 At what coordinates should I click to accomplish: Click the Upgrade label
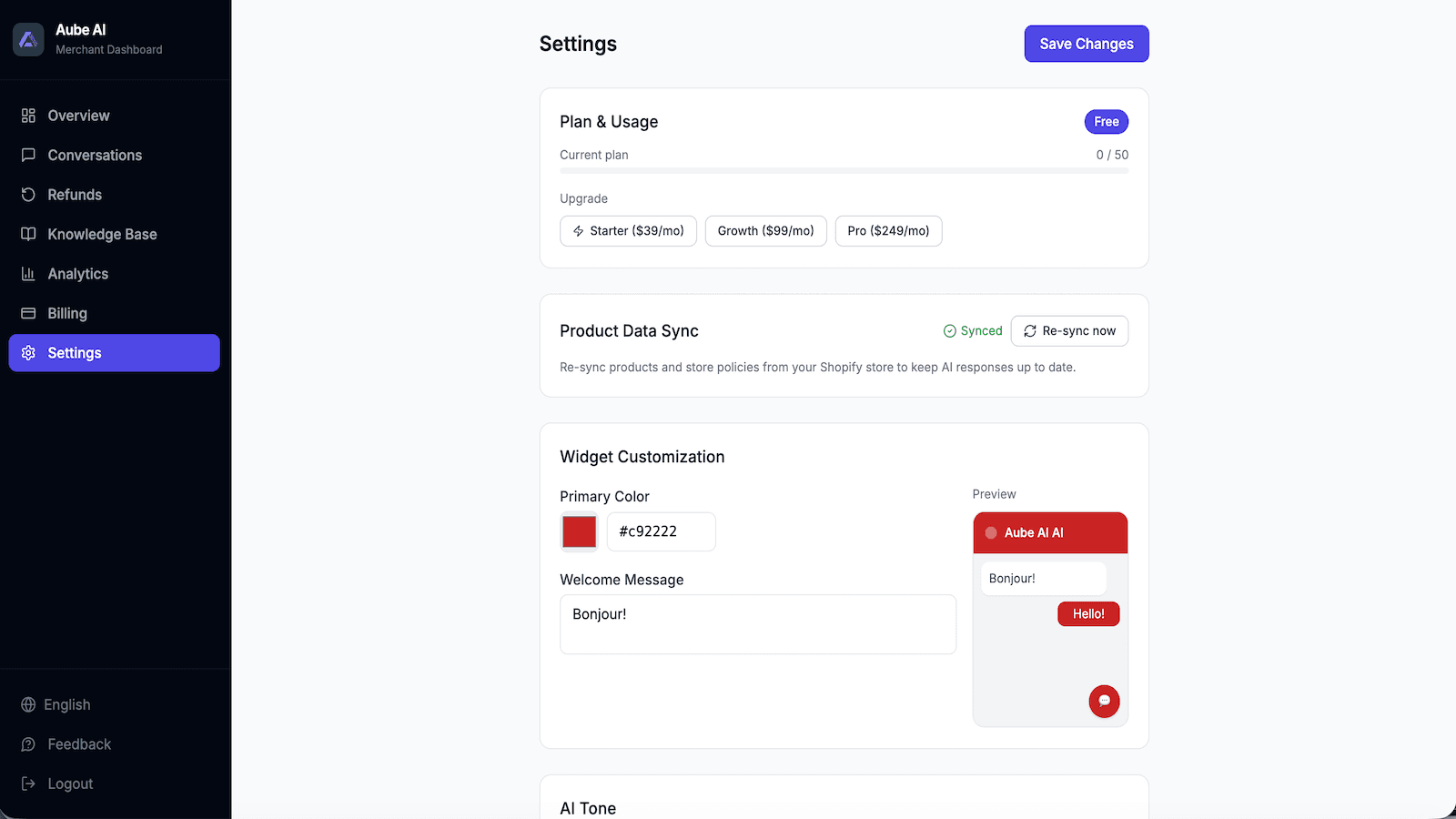[583, 198]
